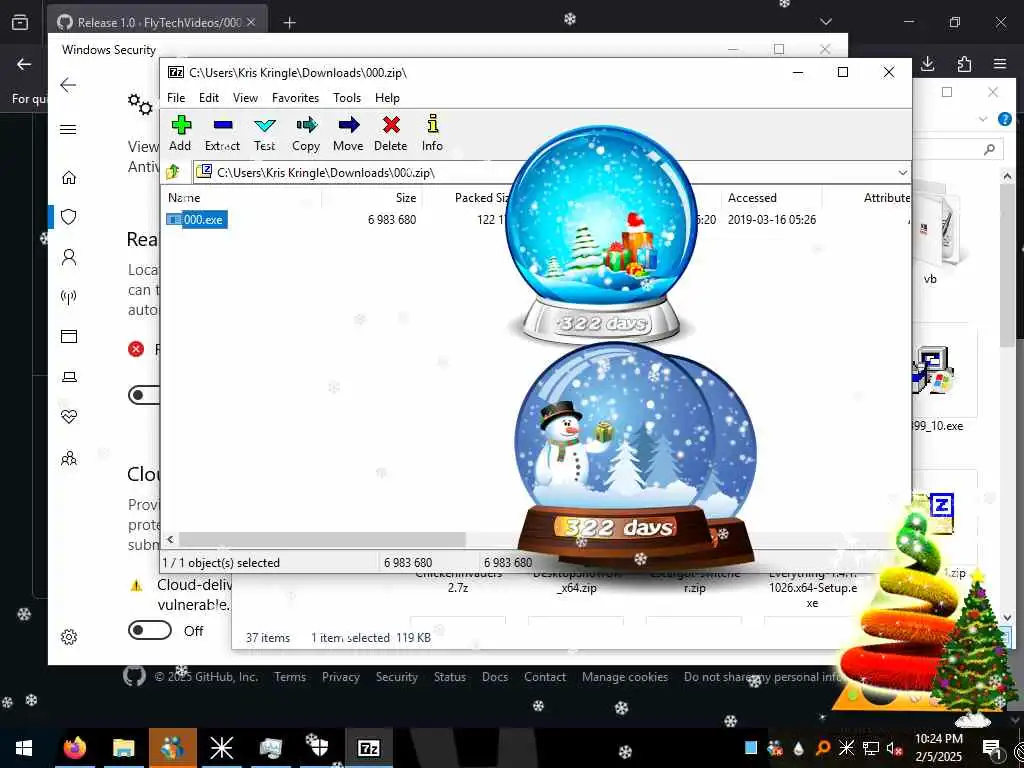The height and width of the screenshot is (768, 1024).
Task: Open the Docs link in GitHub footer
Action: coord(495,677)
